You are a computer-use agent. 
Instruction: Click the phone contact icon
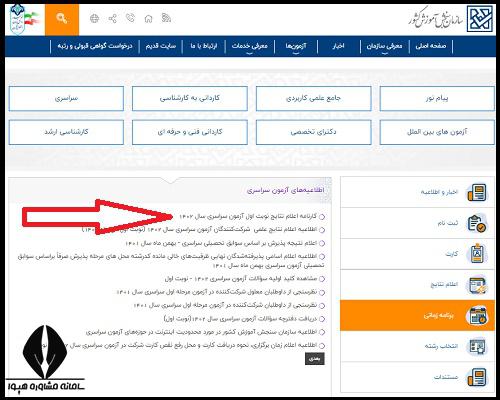pyautogui.click(x=130, y=18)
